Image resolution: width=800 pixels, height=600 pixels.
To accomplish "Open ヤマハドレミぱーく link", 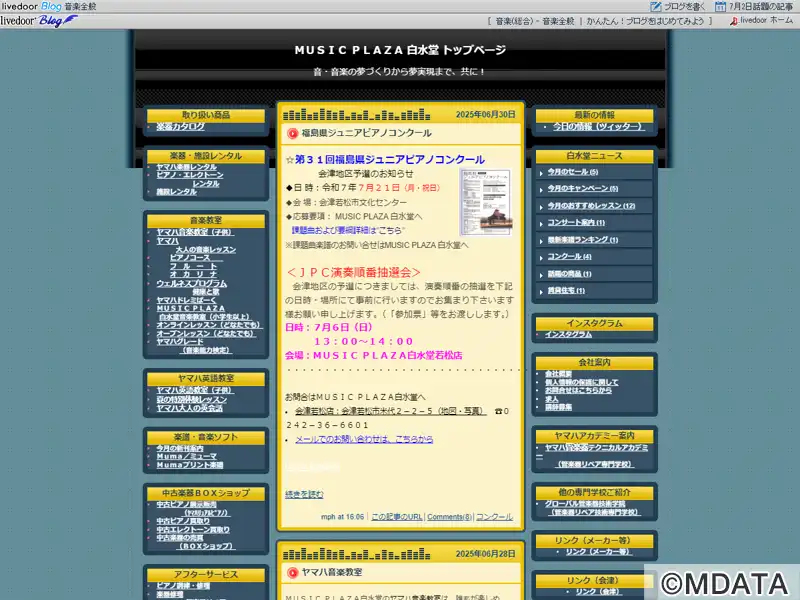I will (186, 300).
